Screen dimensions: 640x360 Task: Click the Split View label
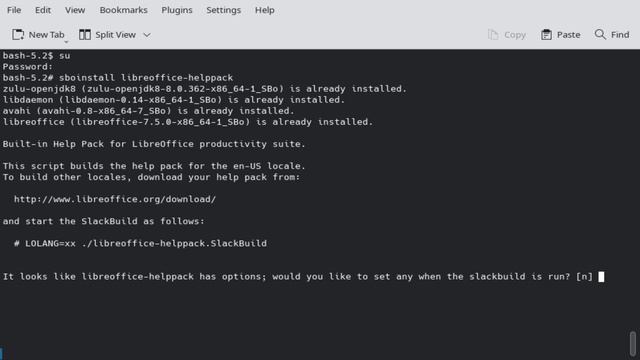click(115, 35)
